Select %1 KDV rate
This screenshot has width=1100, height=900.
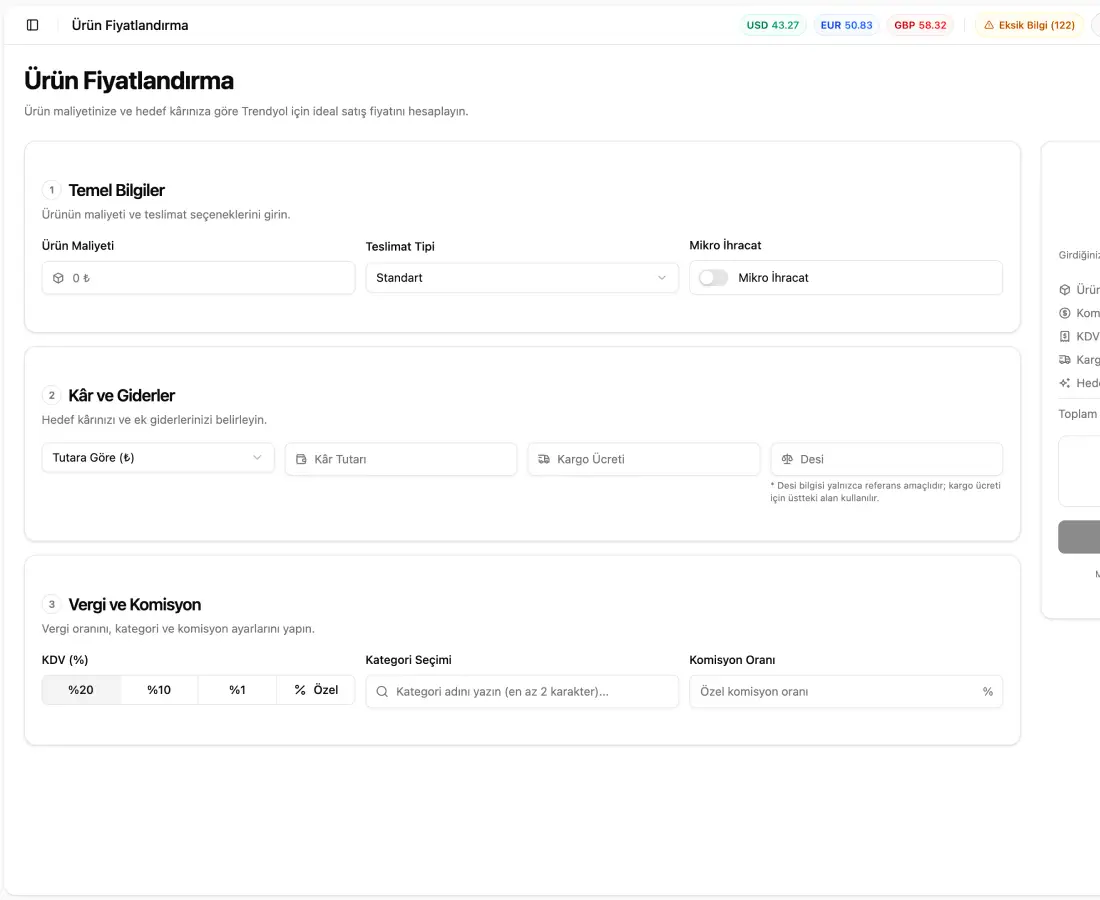coord(237,690)
